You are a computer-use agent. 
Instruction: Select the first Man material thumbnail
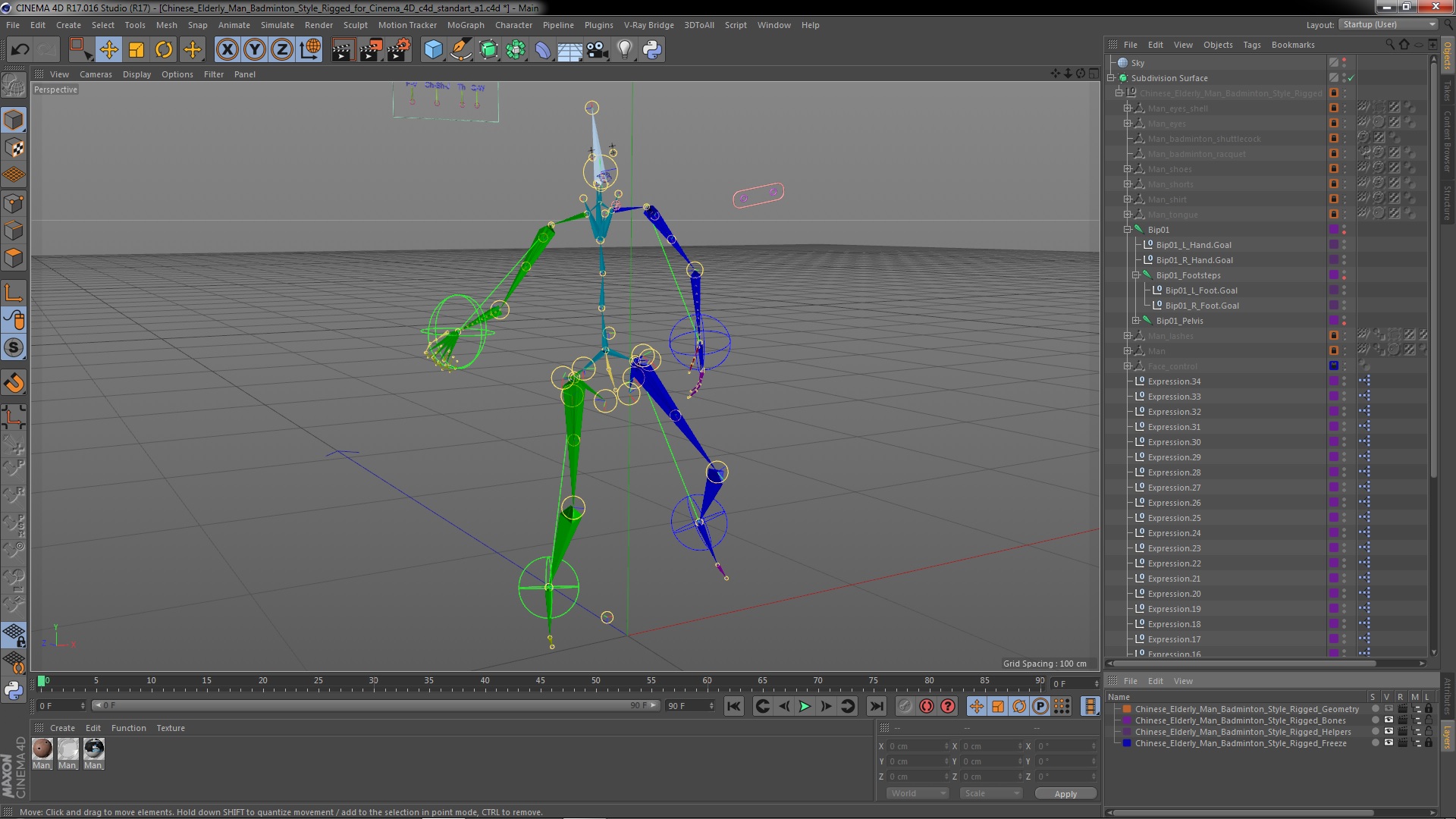click(42, 749)
